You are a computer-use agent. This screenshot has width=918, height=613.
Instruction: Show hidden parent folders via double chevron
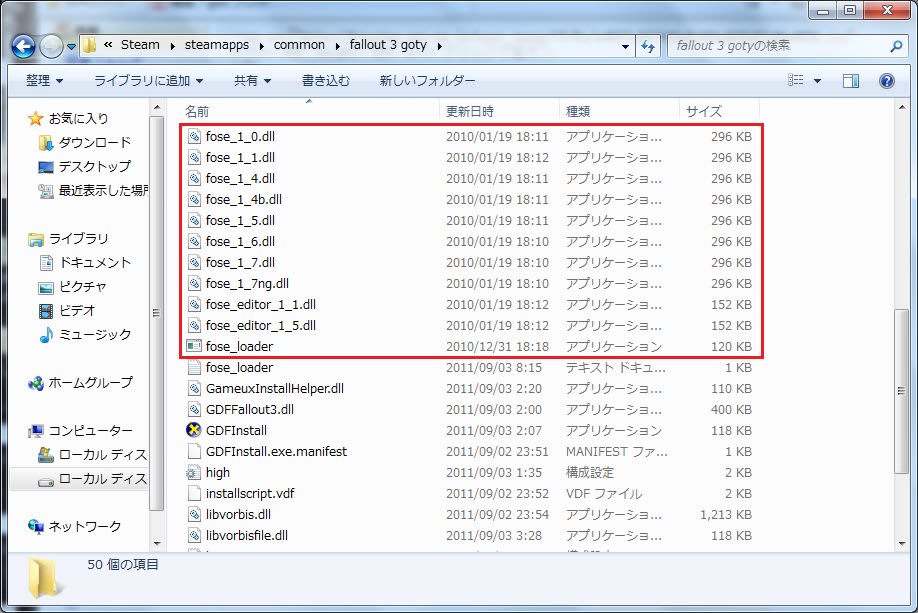[108, 45]
